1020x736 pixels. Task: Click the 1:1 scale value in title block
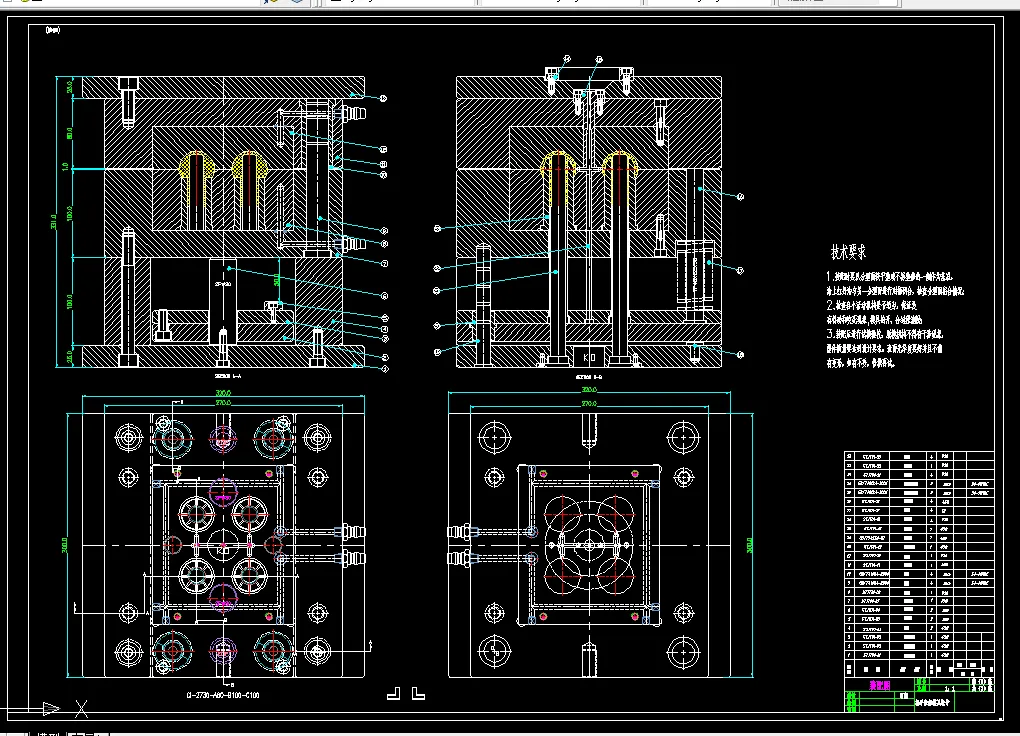click(x=949, y=688)
